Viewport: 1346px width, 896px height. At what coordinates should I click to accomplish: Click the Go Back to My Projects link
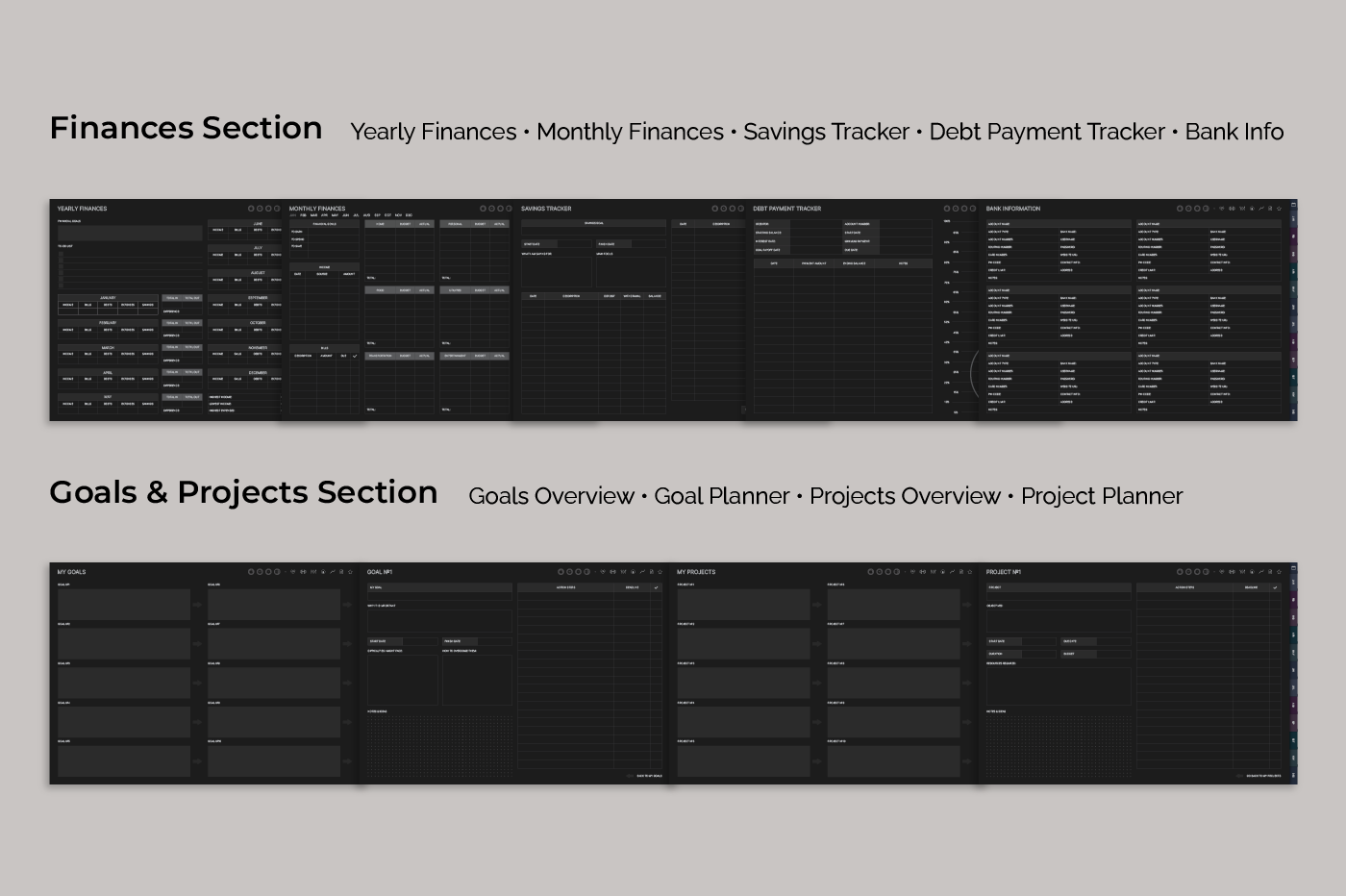coord(1262,776)
